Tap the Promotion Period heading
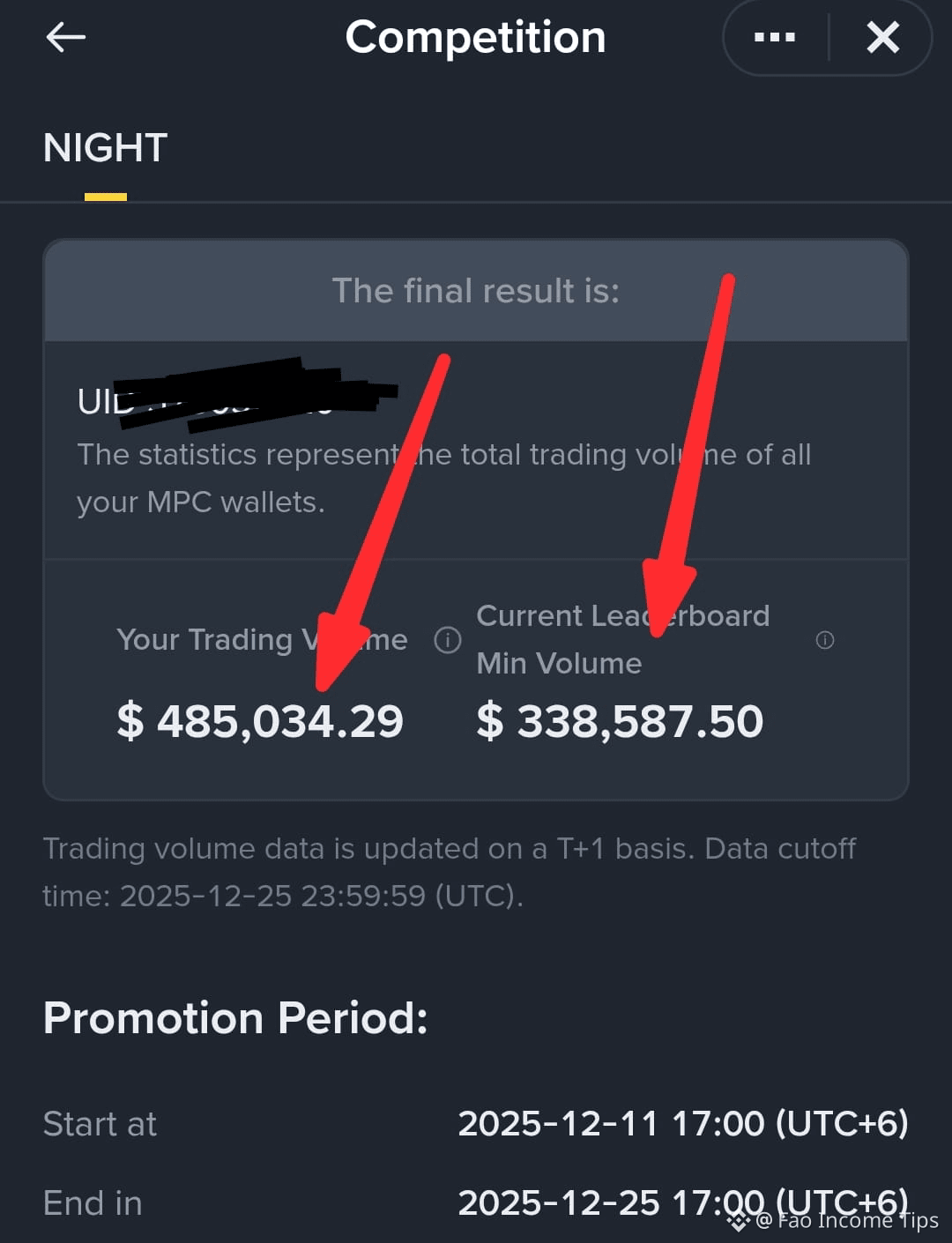Image resolution: width=952 pixels, height=1243 pixels. point(235,1018)
